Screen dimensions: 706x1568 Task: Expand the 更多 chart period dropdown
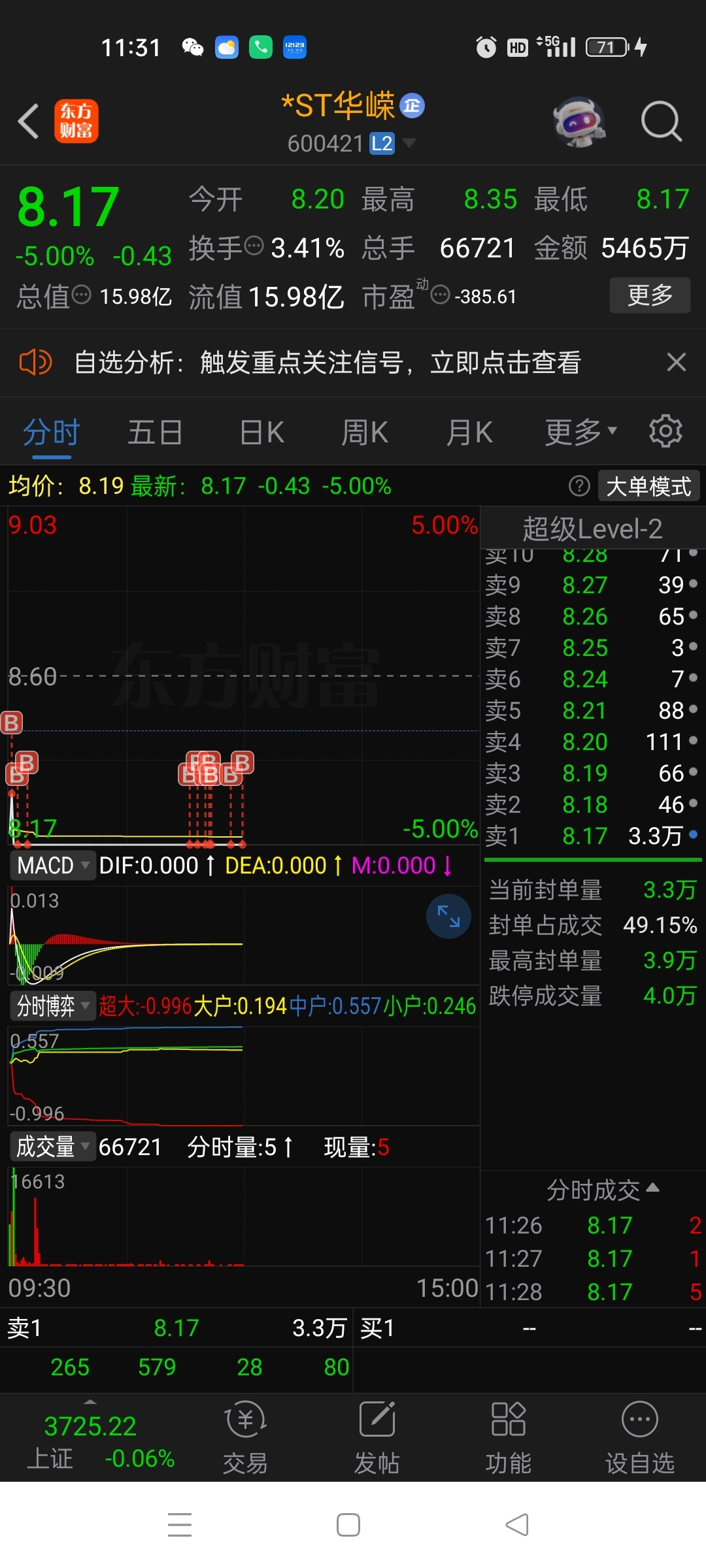[x=581, y=432]
